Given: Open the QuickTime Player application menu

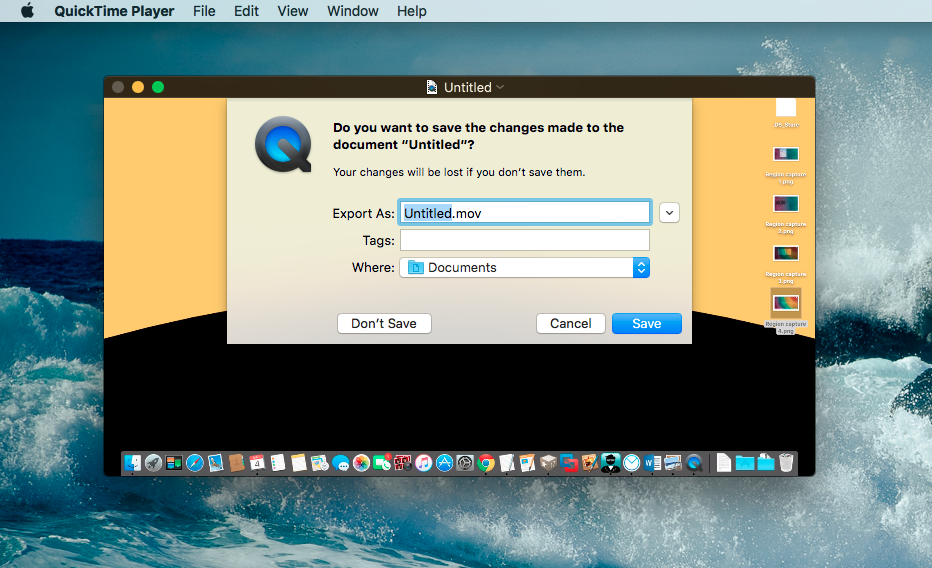Looking at the screenshot, I should coord(114,11).
